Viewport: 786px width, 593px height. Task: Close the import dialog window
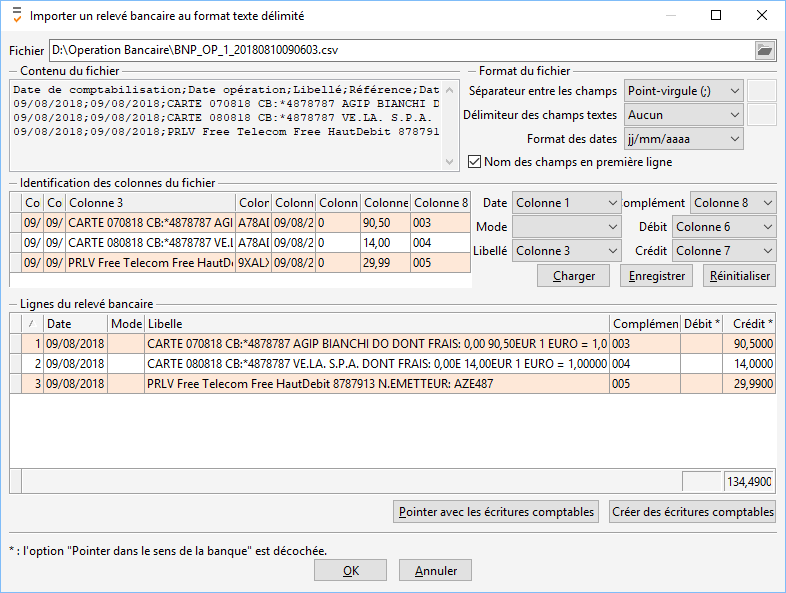click(x=762, y=15)
